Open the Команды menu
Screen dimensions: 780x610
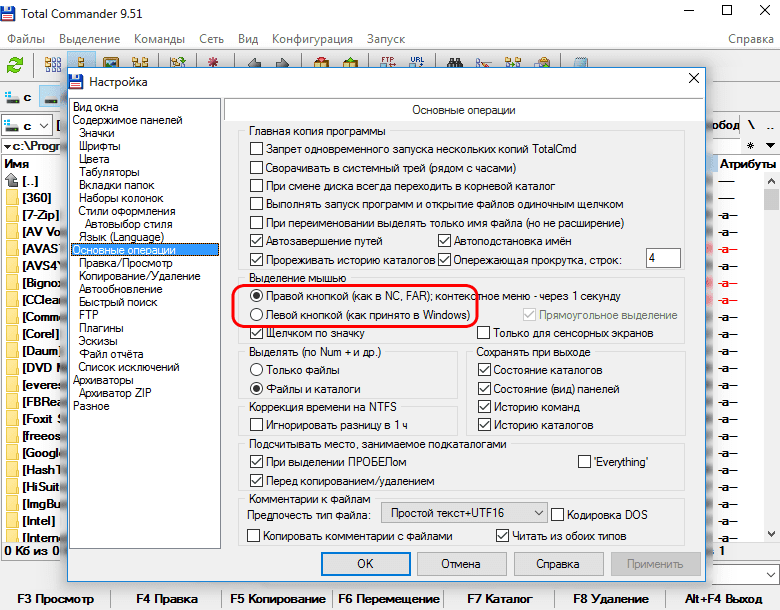pos(159,39)
